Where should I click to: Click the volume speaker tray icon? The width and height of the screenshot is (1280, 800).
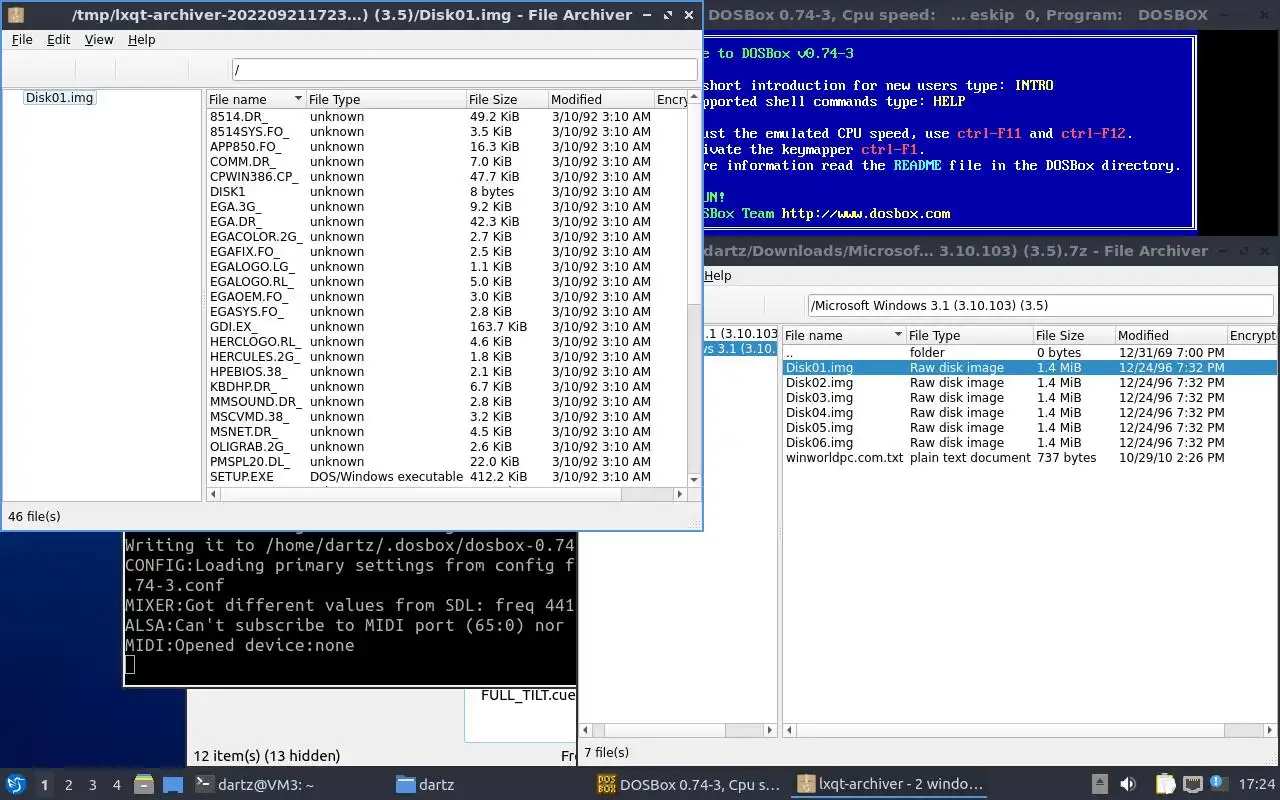pyautogui.click(x=1128, y=785)
